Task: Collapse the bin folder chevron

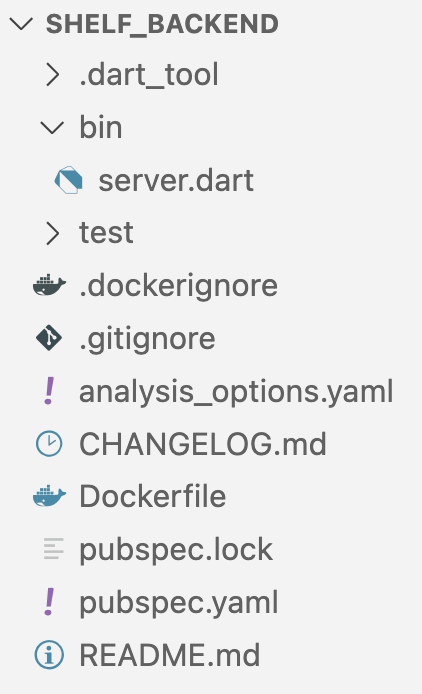Action: tap(52, 127)
